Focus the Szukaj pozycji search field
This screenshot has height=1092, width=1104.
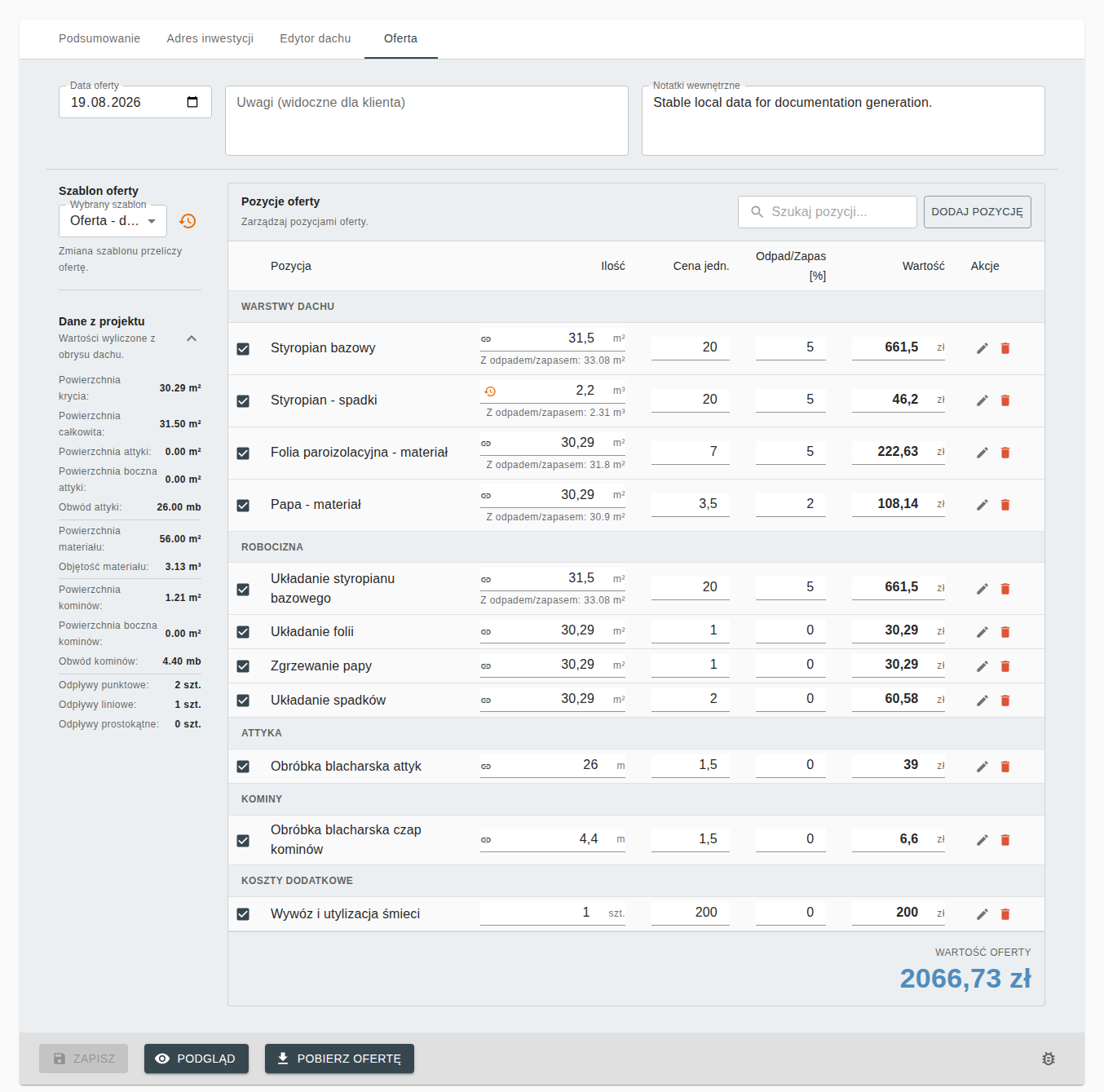click(x=828, y=212)
